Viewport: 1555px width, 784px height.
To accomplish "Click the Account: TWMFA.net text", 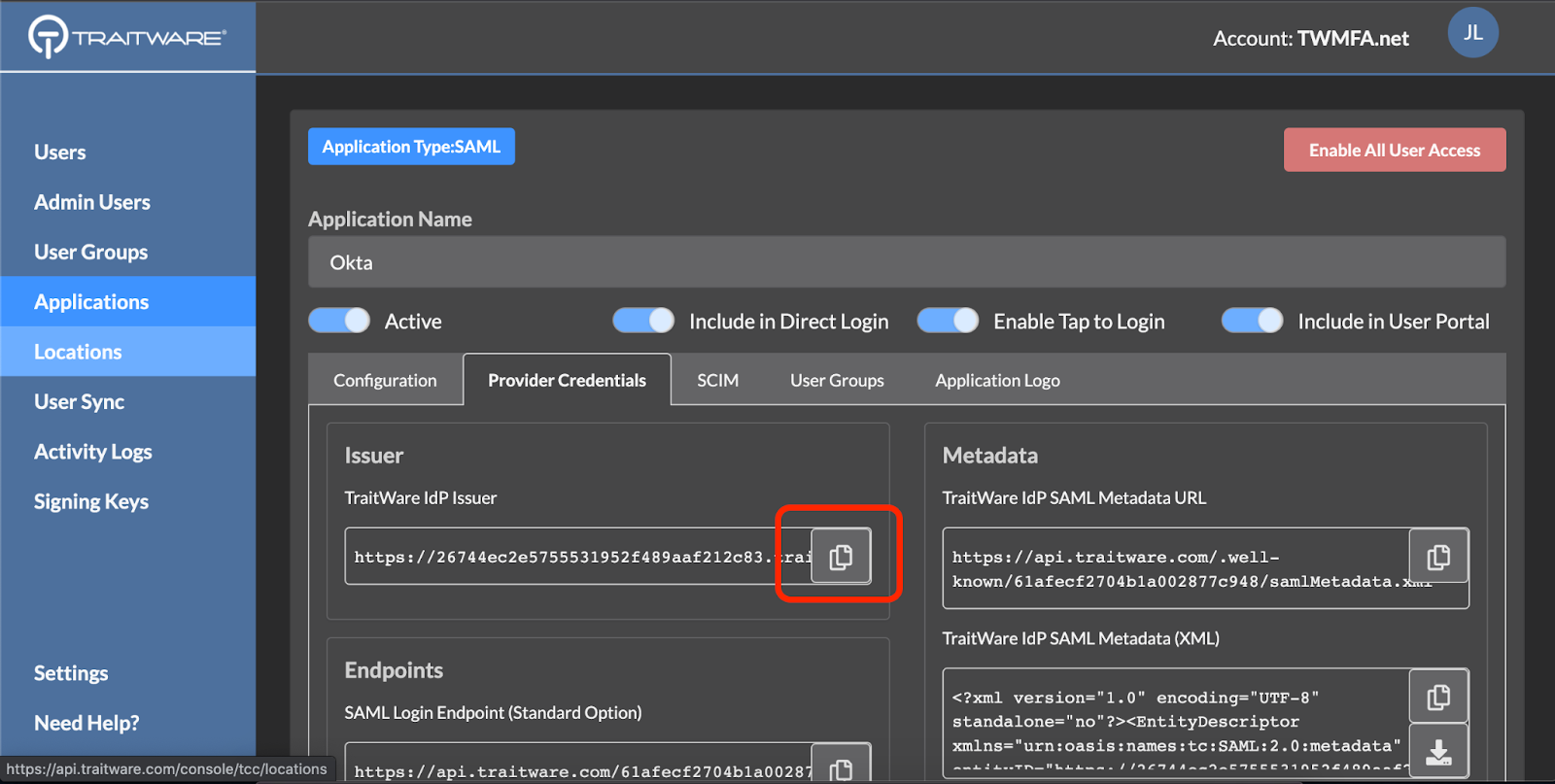I will 1310,38.
